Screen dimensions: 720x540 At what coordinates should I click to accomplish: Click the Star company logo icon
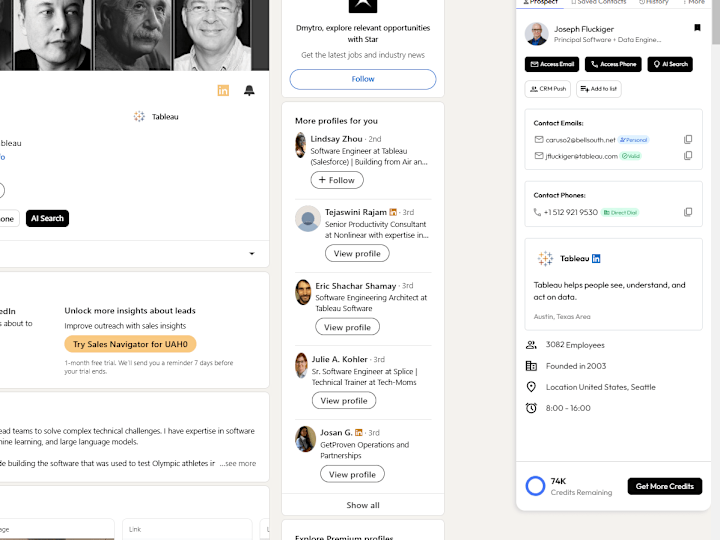click(x=363, y=6)
